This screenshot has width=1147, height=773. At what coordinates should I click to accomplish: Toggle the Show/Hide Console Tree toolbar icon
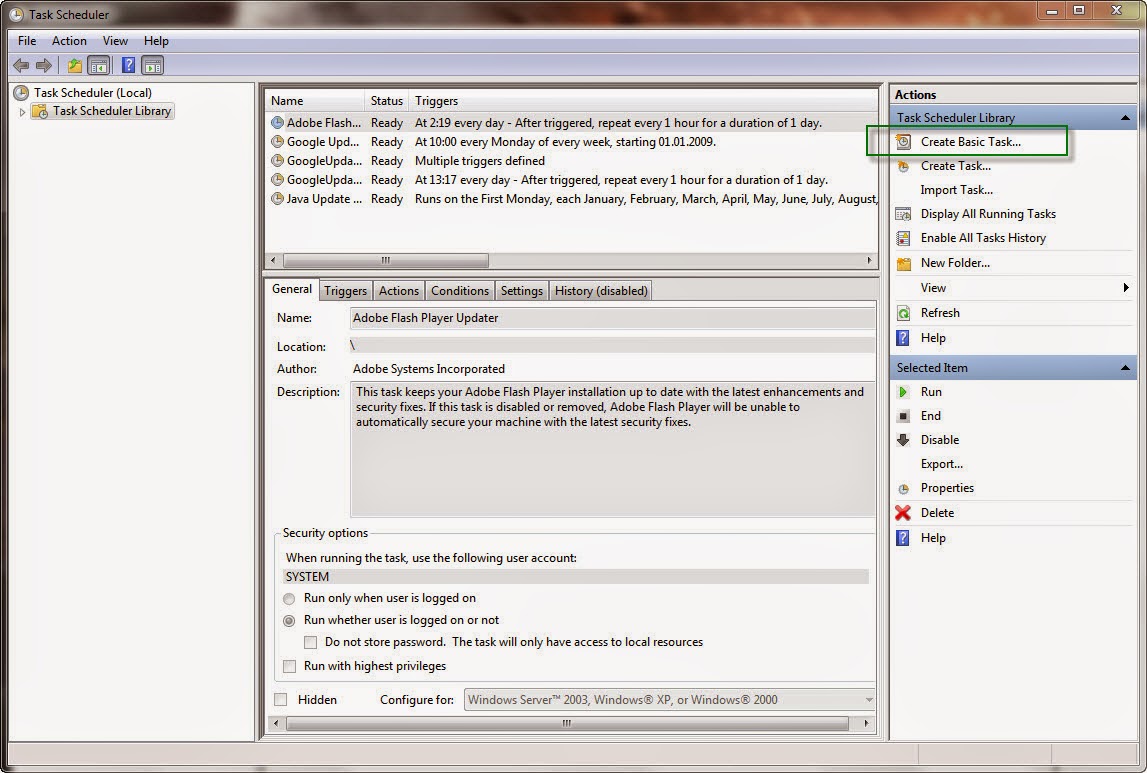click(x=99, y=66)
